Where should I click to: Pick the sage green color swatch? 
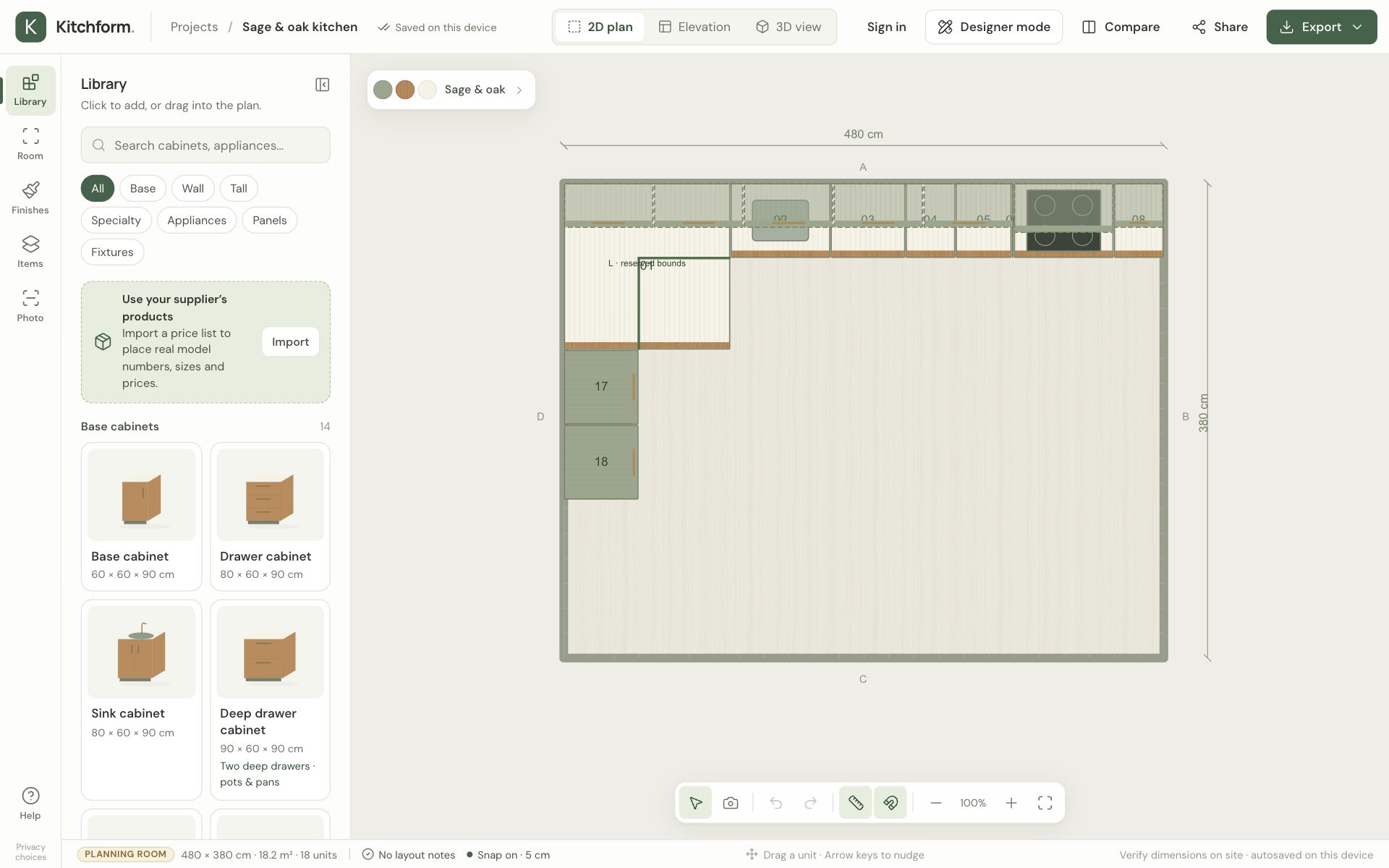click(x=383, y=90)
